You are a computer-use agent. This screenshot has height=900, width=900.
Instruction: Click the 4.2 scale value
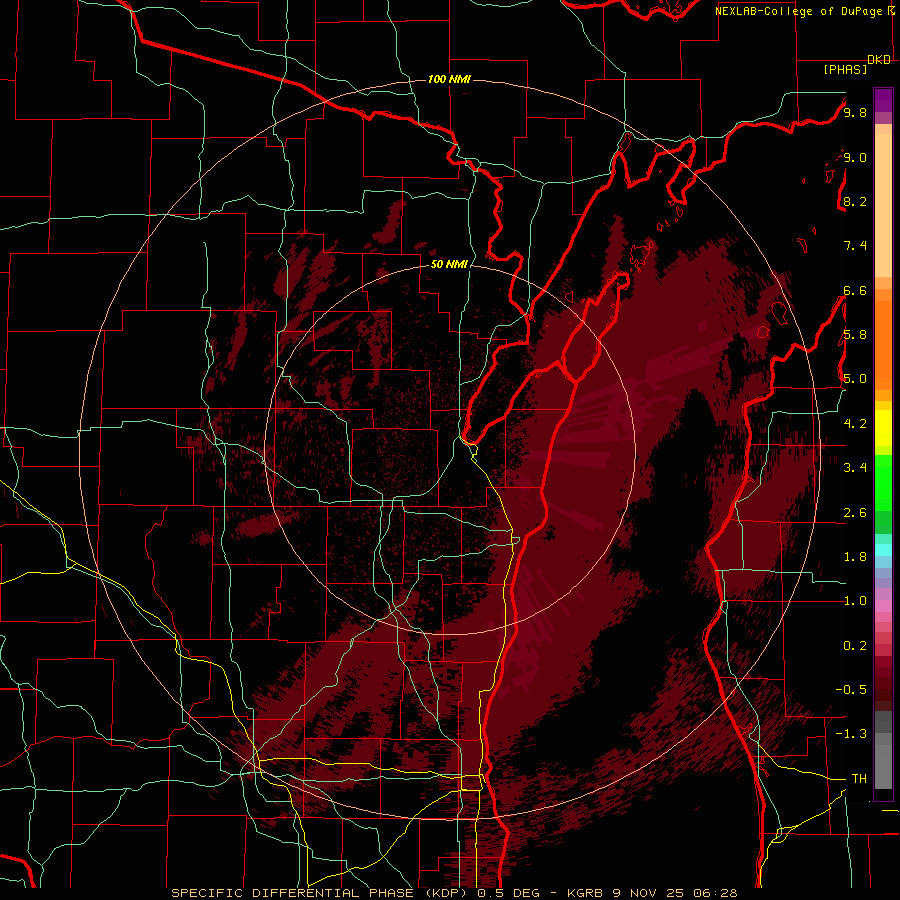(x=855, y=424)
